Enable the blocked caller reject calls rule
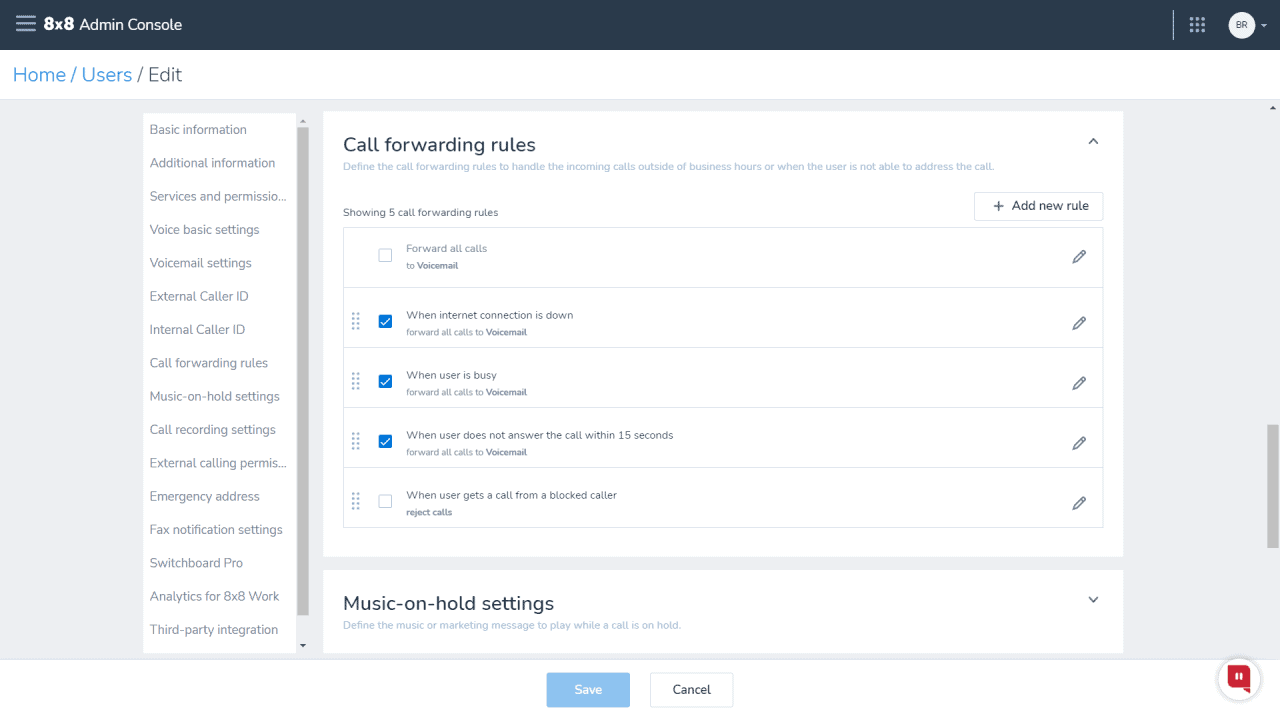The height and width of the screenshot is (720, 1280). 385,501
